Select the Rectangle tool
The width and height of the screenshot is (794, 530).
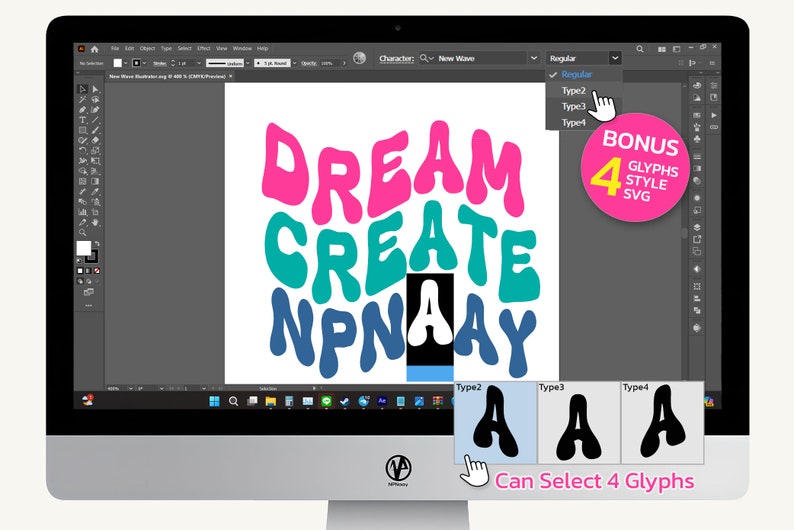point(83,130)
